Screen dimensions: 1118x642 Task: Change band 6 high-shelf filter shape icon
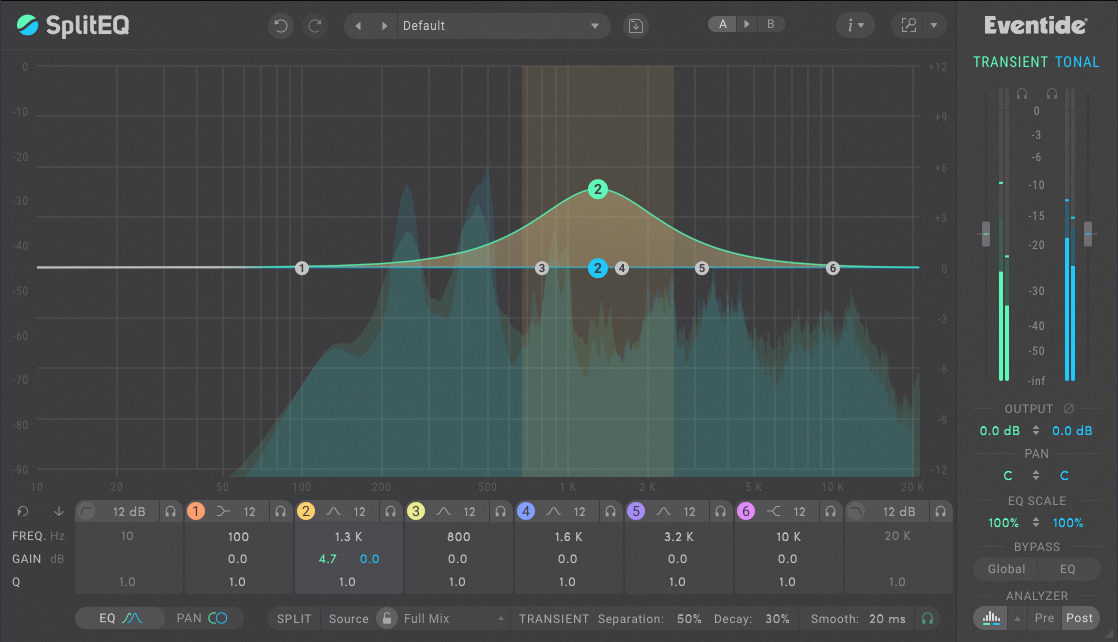pyautogui.click(x=774, y=511)
